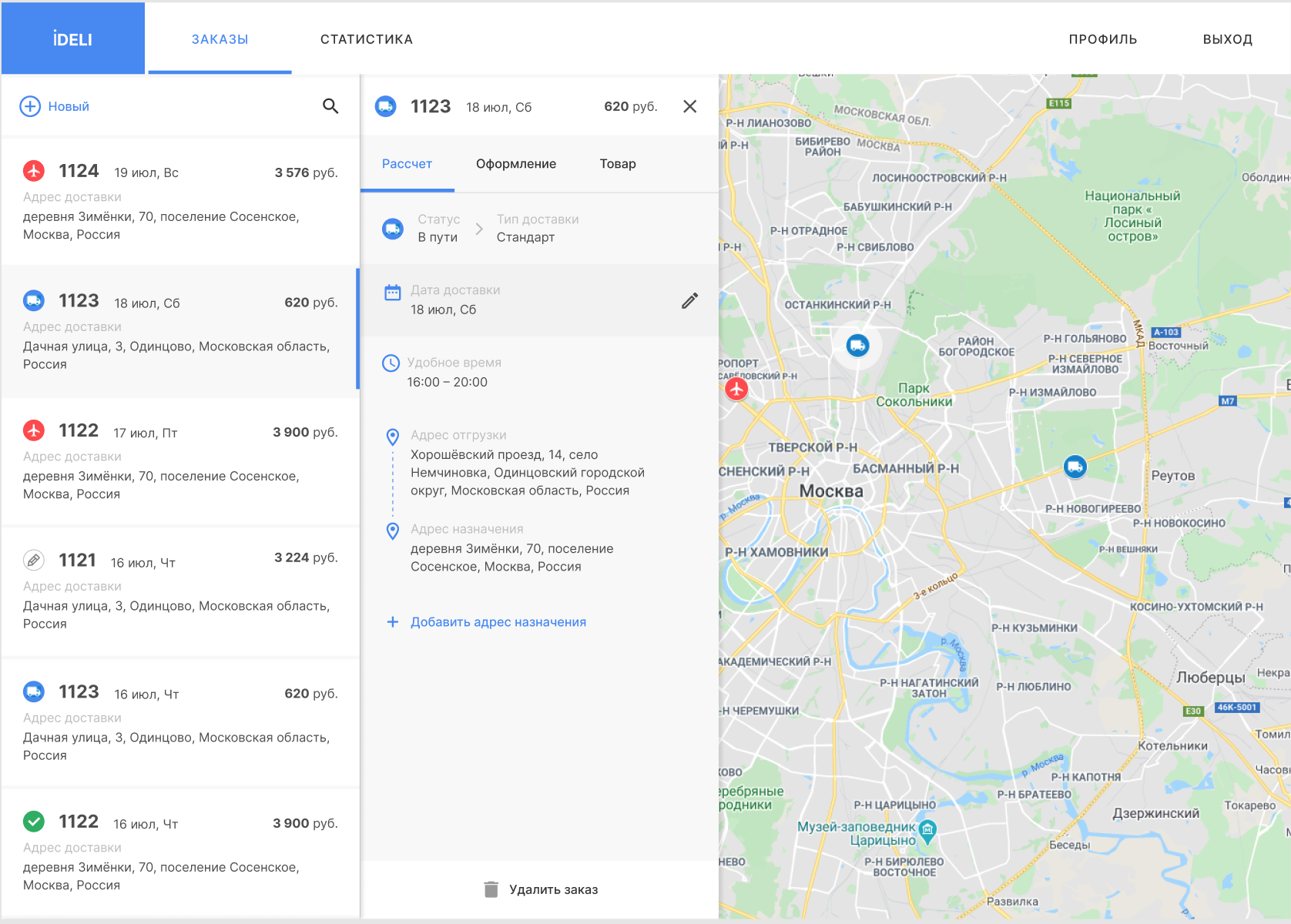Viewport: 1291px width, 924px height.
Task: Click truck icon of order 1123, 18 июл
Action: (x=34, y=300)
